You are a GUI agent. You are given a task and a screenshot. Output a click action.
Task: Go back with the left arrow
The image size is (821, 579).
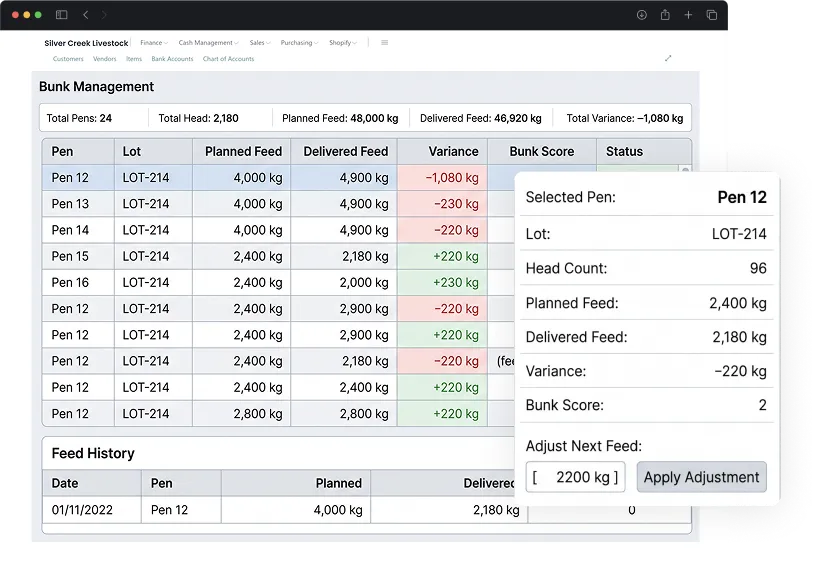coord(85,15)
